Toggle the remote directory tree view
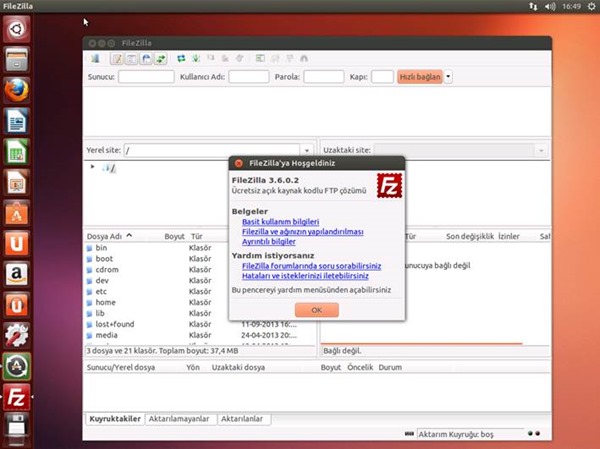The image size is (600, 449). (146, 59)
